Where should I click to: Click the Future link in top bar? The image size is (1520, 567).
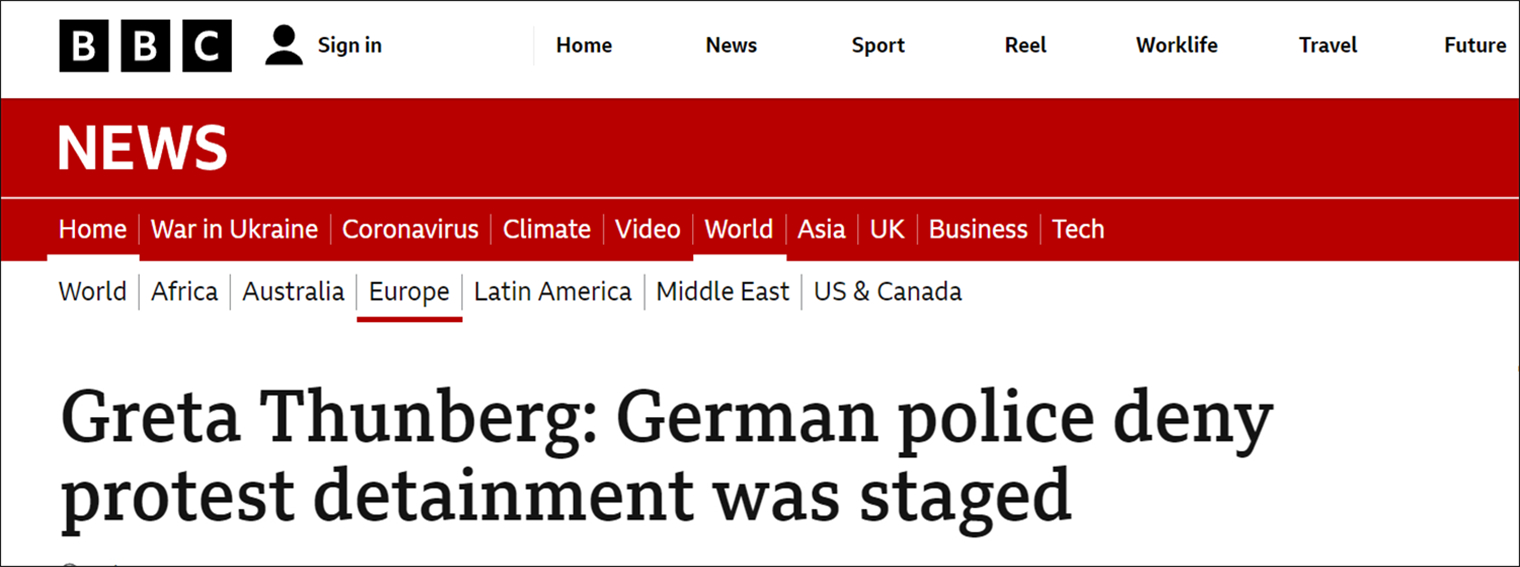pyautogui.click(x=1475, y=46)
